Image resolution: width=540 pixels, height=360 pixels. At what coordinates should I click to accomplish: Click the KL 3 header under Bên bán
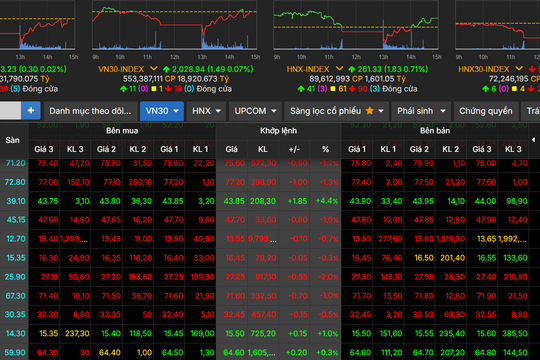(x=513, y=149)
